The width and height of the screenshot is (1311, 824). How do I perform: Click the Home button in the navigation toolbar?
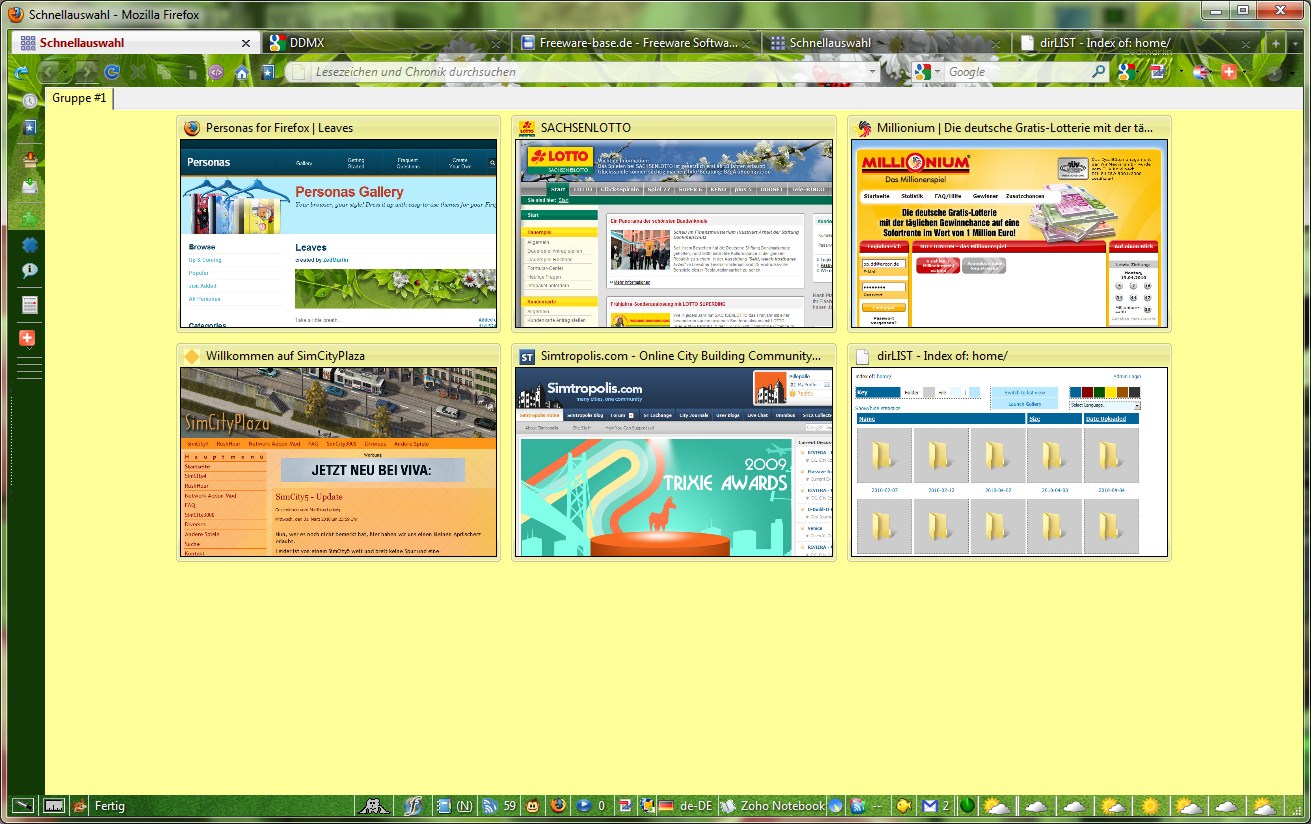[241, 72]
